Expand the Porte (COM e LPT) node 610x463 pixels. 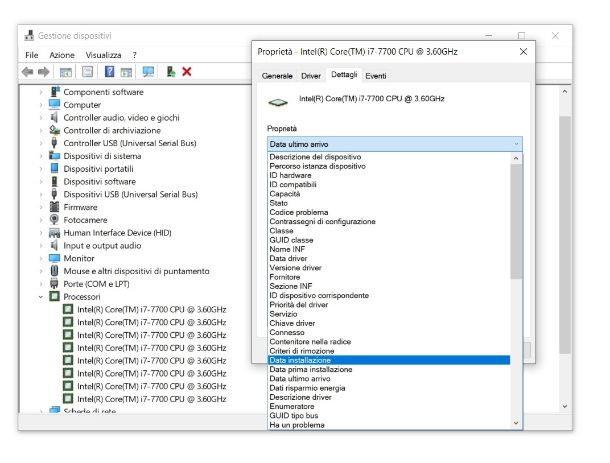pos(41,284)
